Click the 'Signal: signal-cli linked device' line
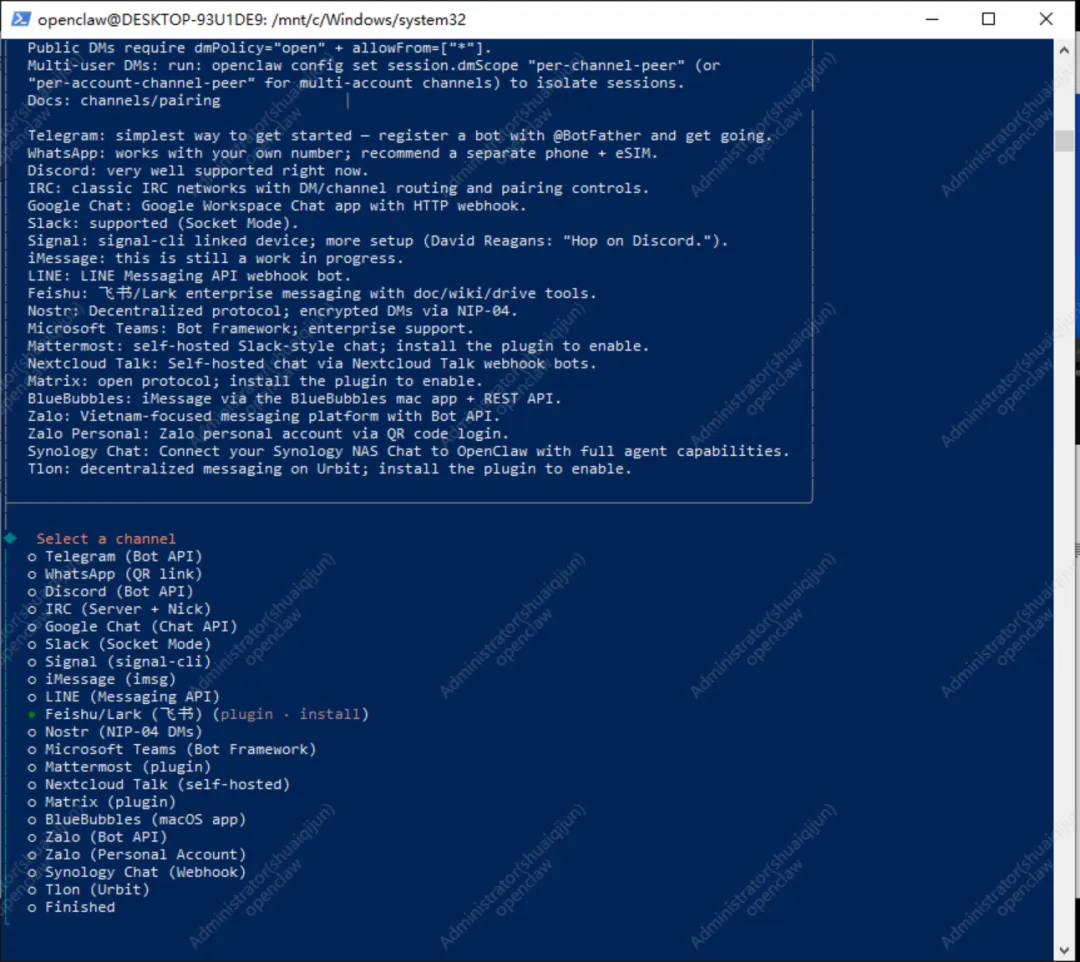This screenshot has width=1080, height=962. click(377, 241)
